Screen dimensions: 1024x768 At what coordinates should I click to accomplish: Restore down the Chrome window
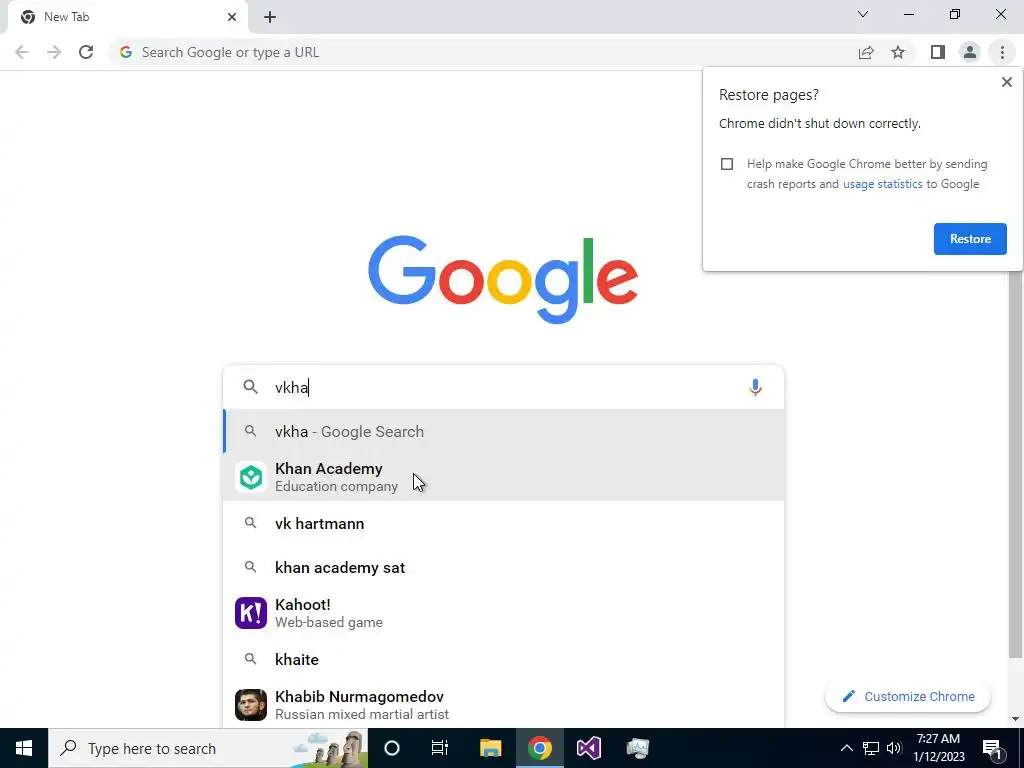(955, 14)
